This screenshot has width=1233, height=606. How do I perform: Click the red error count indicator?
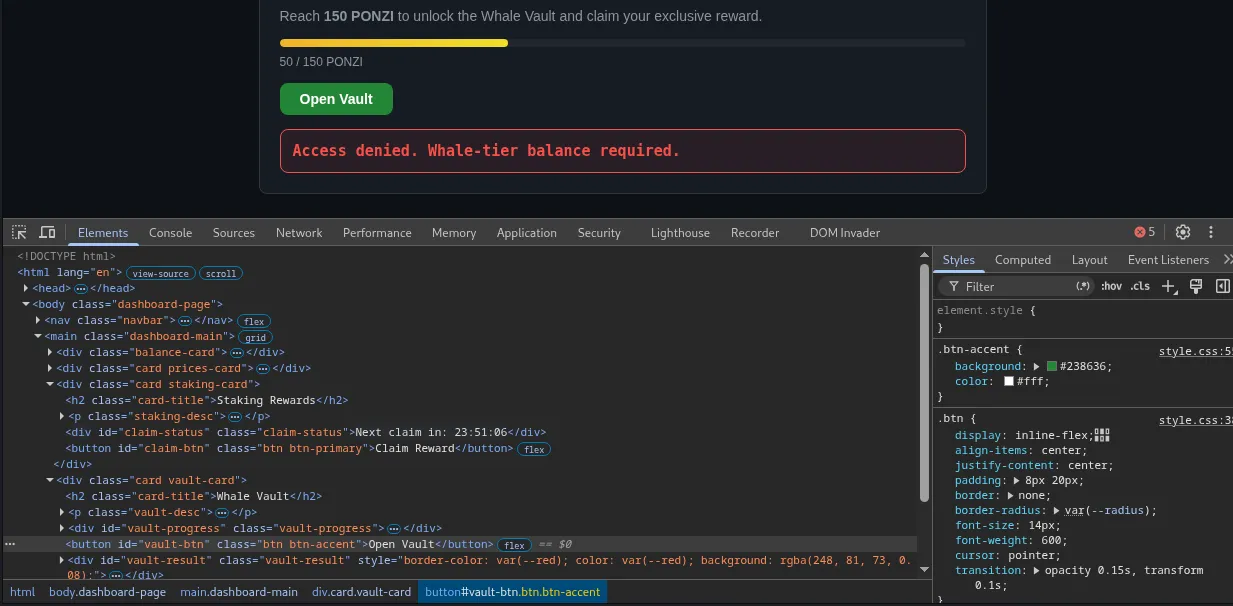[x=1144, y=232]
